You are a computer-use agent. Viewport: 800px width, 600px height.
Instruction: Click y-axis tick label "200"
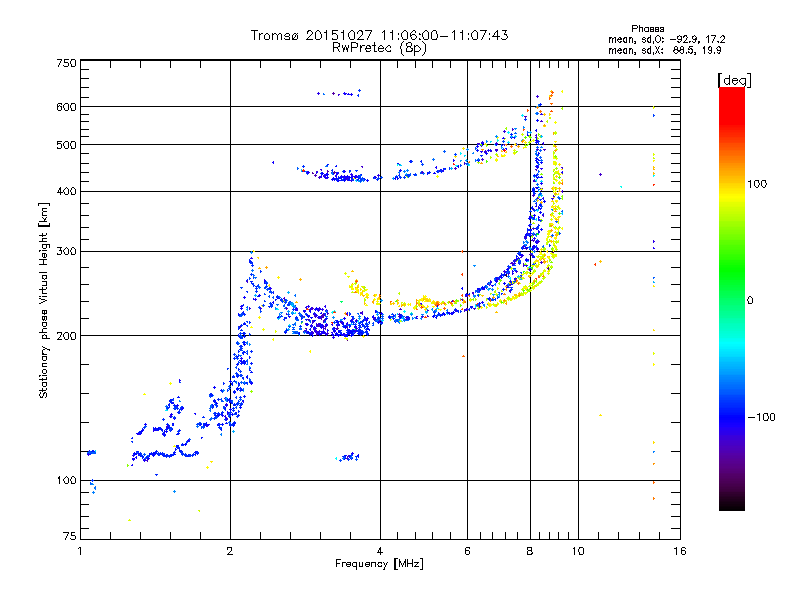[67, 336]
